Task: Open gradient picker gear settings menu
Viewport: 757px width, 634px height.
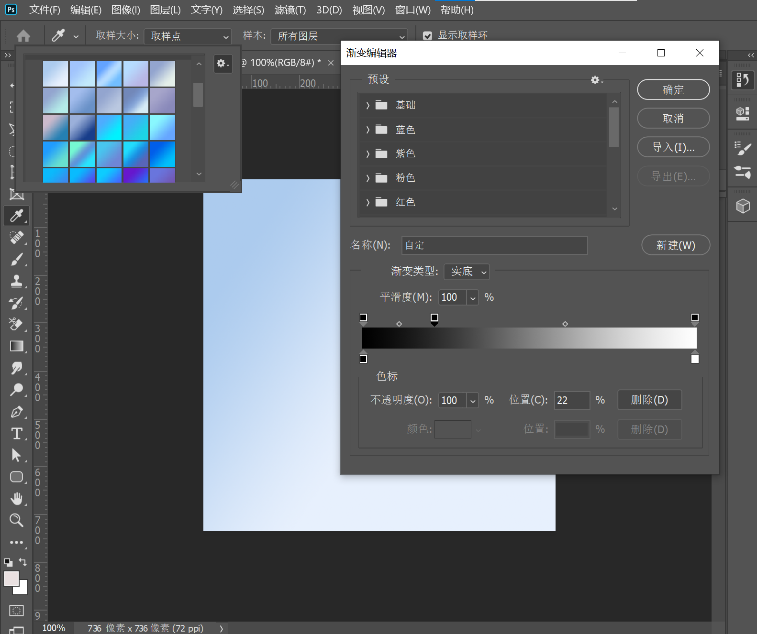Action: pos(222,63)
